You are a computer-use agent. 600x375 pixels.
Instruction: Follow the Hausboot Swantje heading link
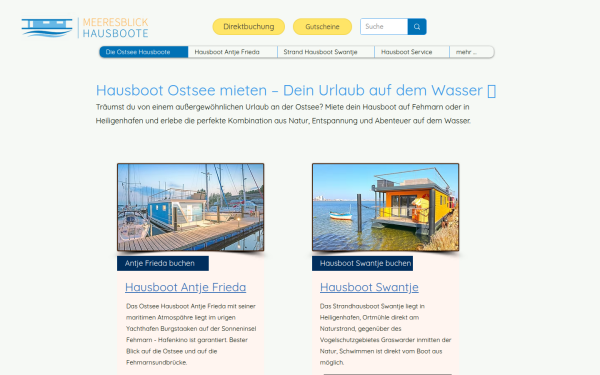point(369,287)
